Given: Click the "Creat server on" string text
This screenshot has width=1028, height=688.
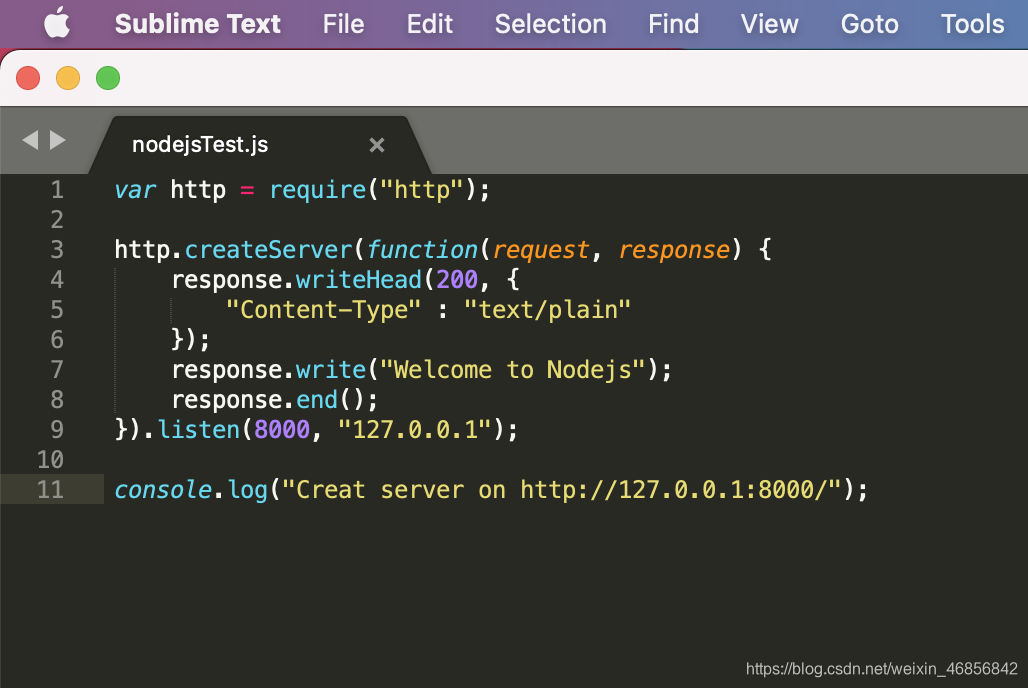Looking at the screenshot, I should point(401,490).
